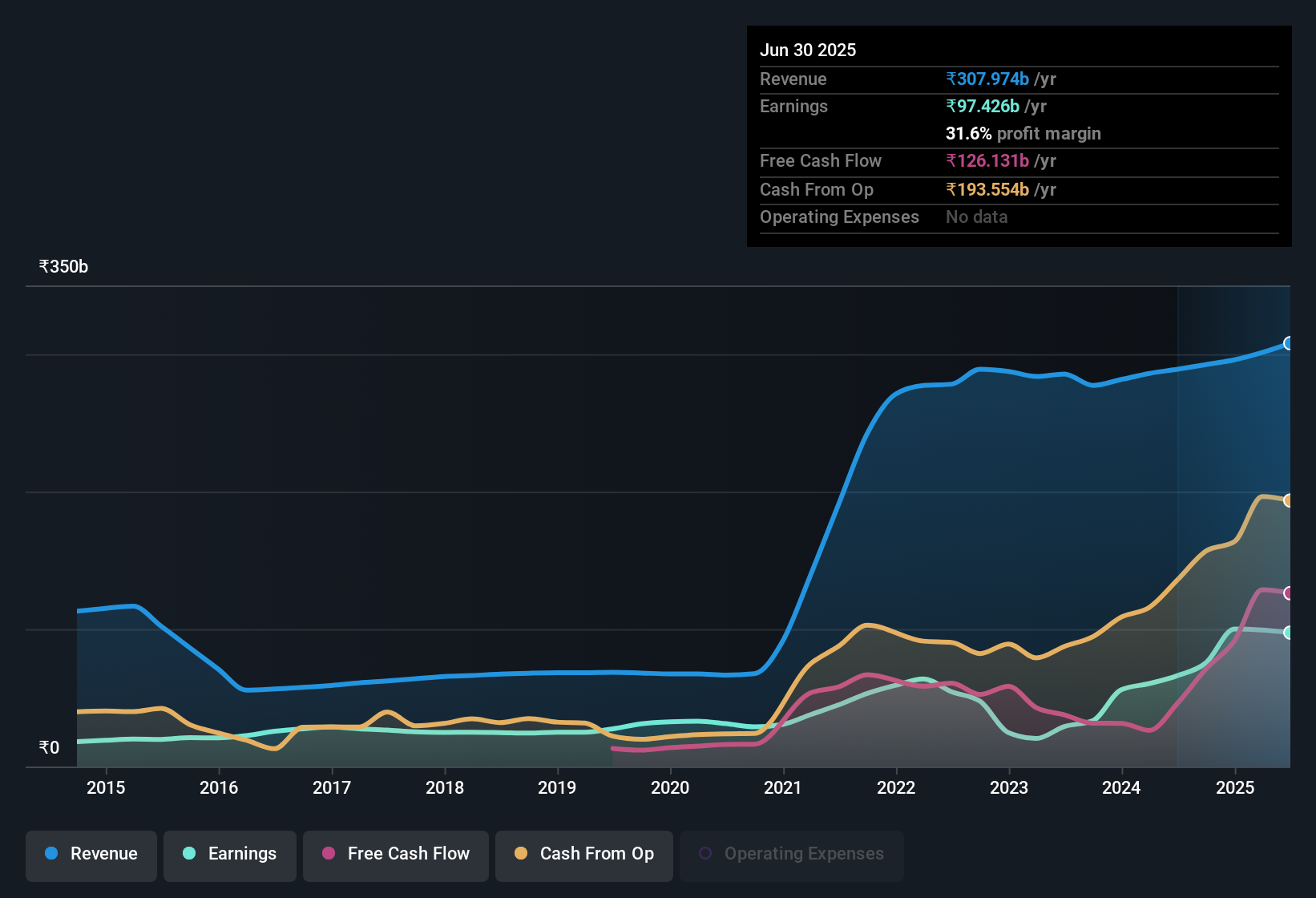
Task: Expand the Operating Expenses No data row
Action: tap(976, 216)
